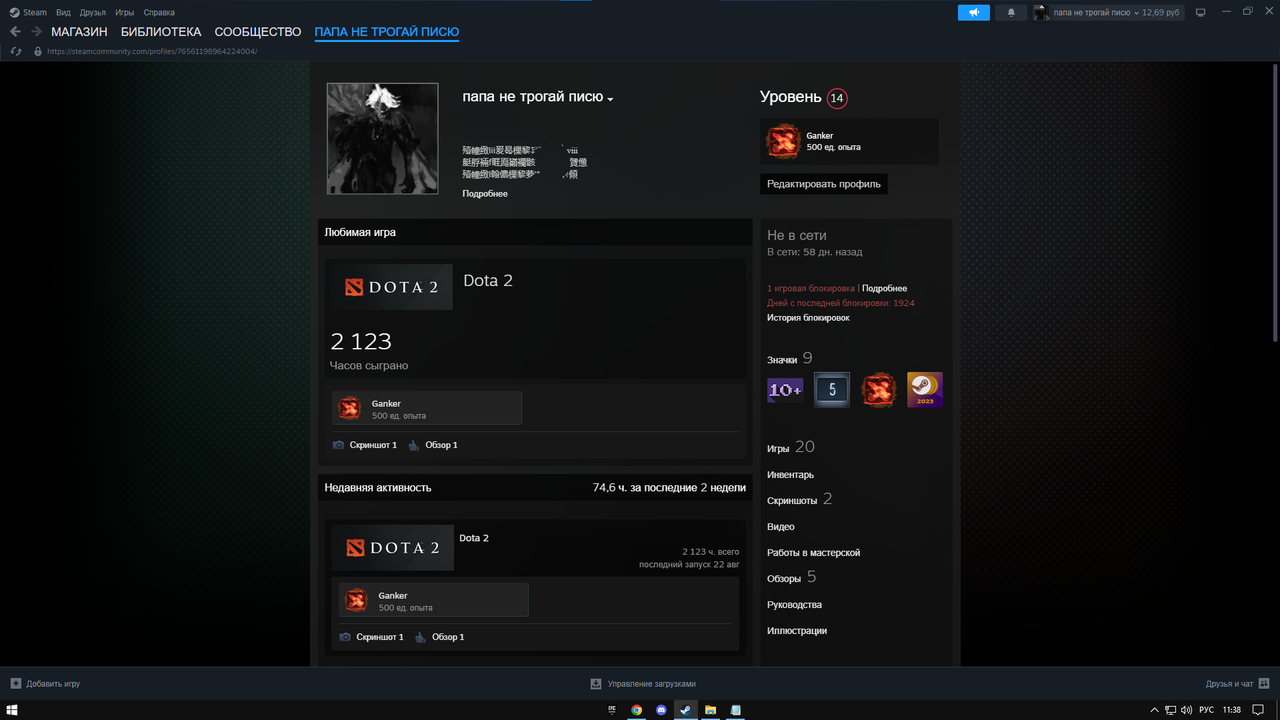The image size is (1280, 720).
Task: Switch to the МАГАЗИН tab
Action: [x=79, y=32]
